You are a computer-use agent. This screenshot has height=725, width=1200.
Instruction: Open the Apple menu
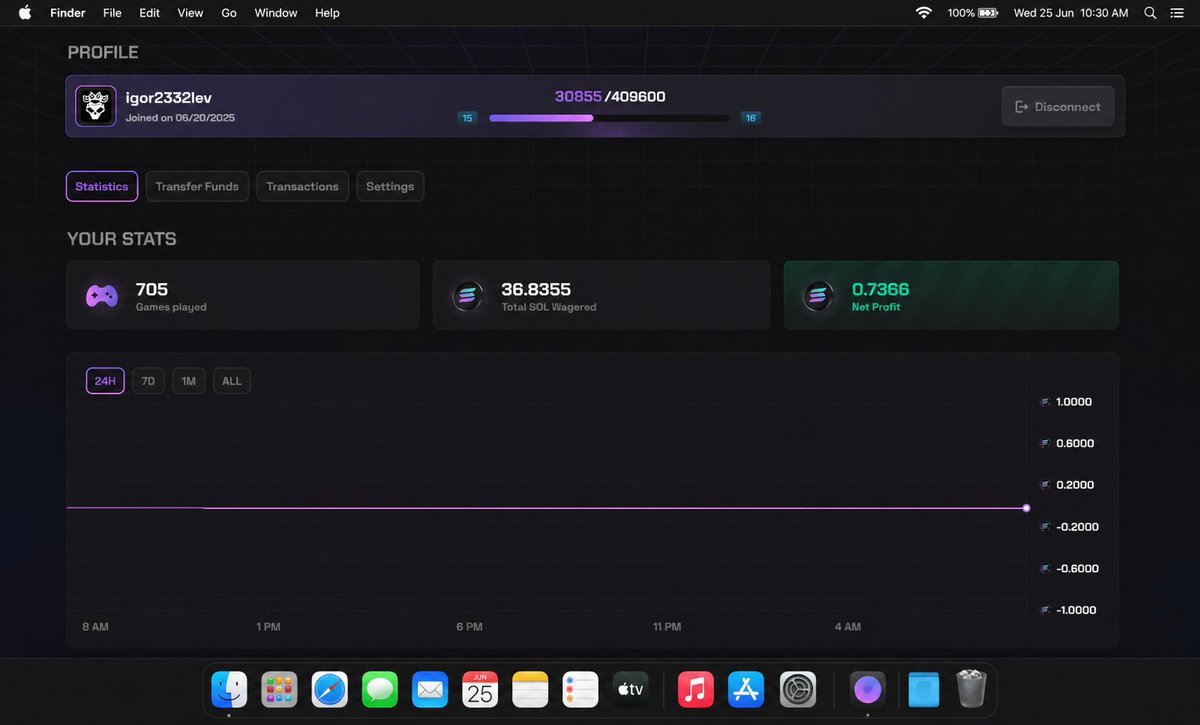pyautogui.click(x=25, y=13)
